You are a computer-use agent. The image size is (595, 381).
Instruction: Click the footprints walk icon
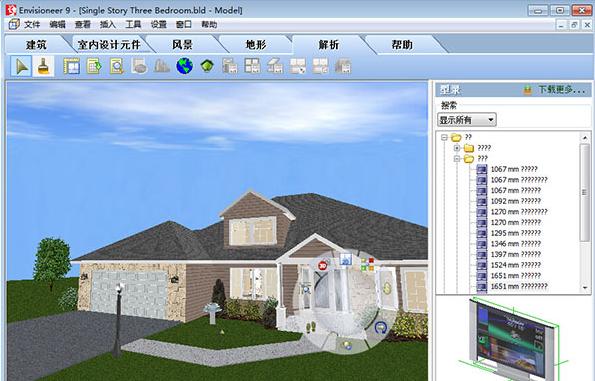[311, 326]
